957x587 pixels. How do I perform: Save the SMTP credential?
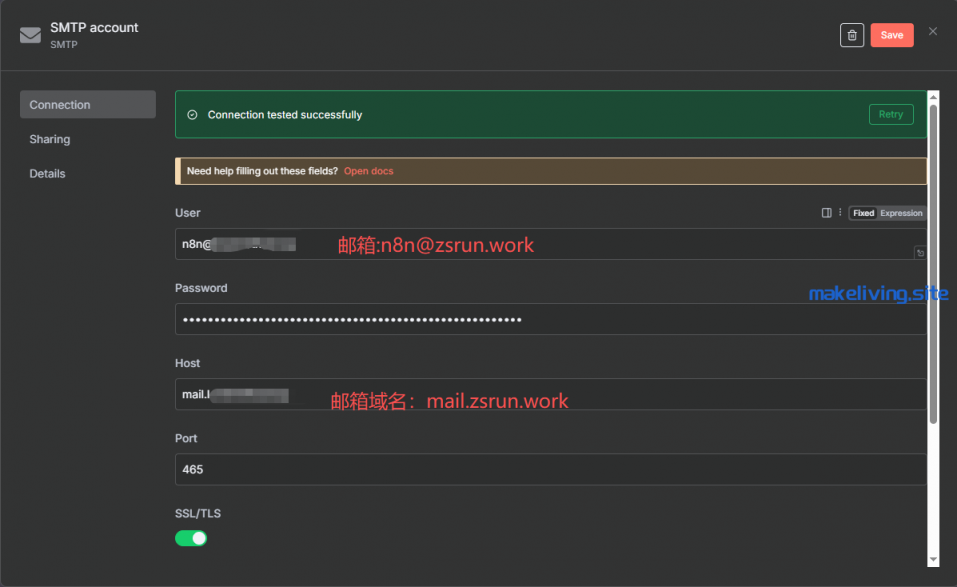[891, 34]
